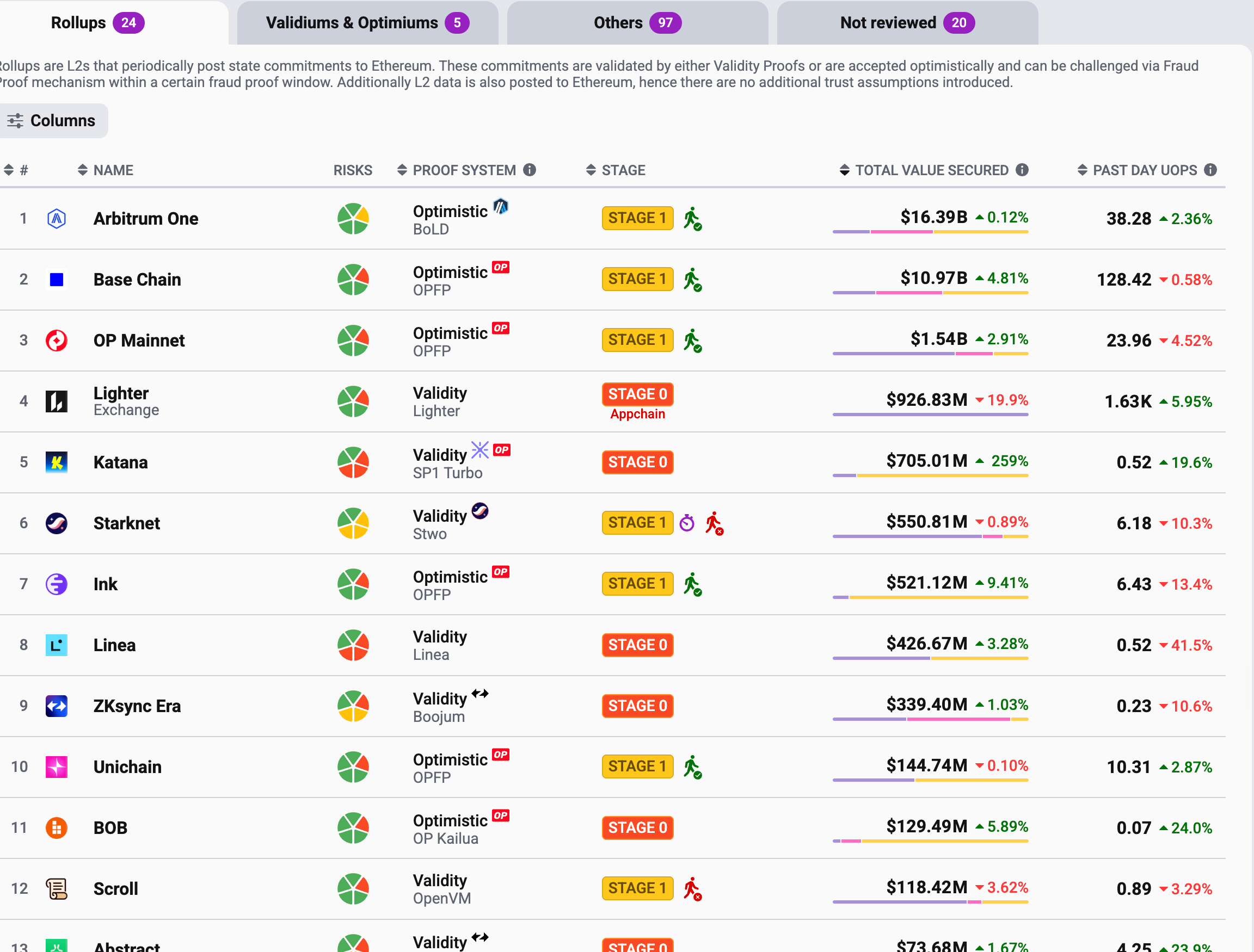Open ZKsync Era risk pie chart

(353, 706)
